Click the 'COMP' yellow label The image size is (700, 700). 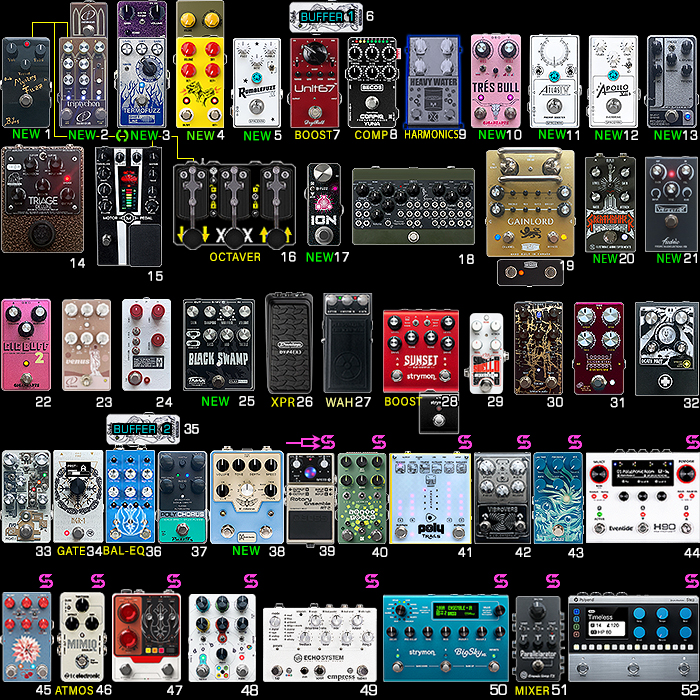pos(371,135)
